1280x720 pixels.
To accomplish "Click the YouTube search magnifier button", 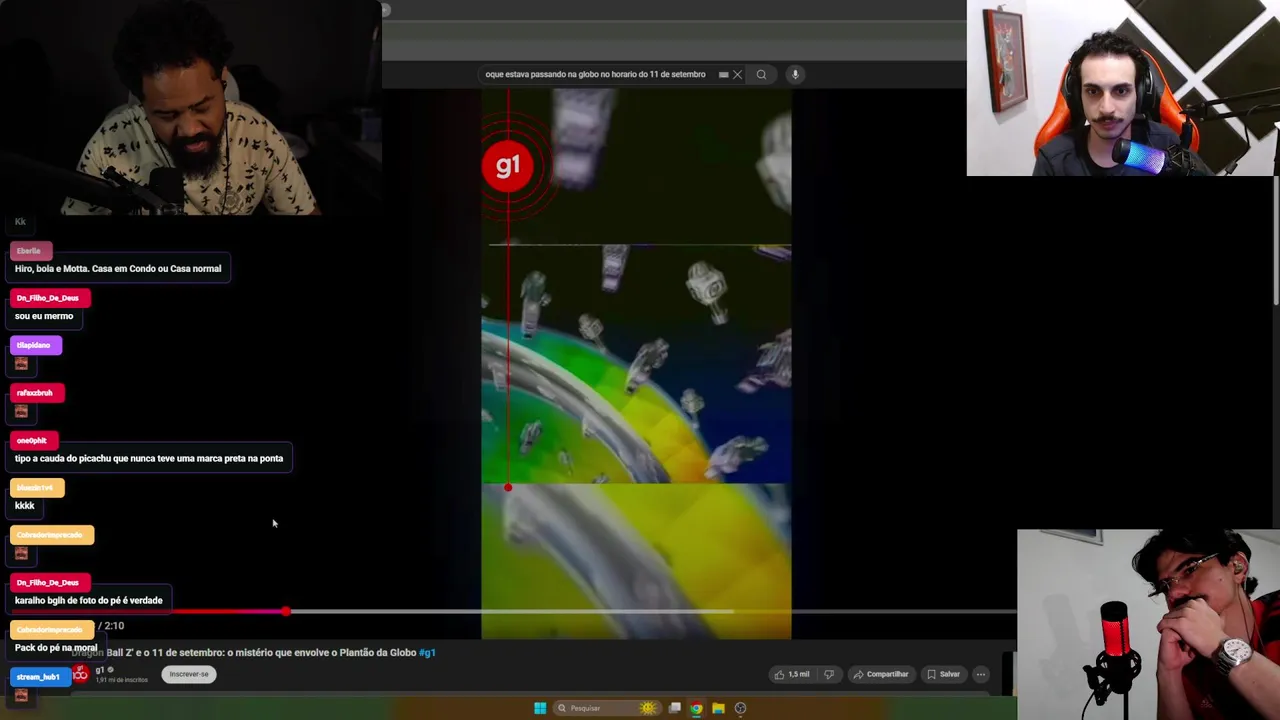I will [x=761, y=74].
